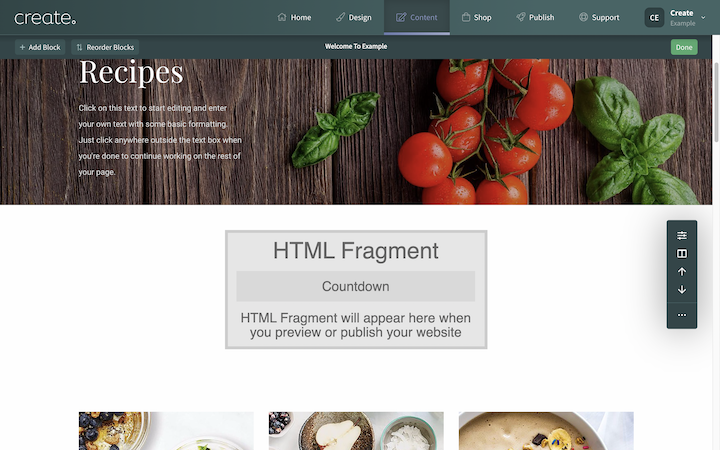Open the Home menu item
The image size is (720, 450).
click(x=294, y=18)
